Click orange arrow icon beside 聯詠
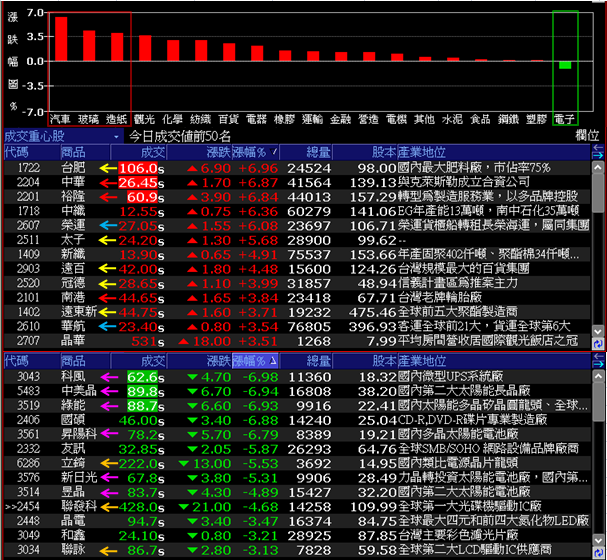This screenshot has width=607, height=560. tap(108, 550)
